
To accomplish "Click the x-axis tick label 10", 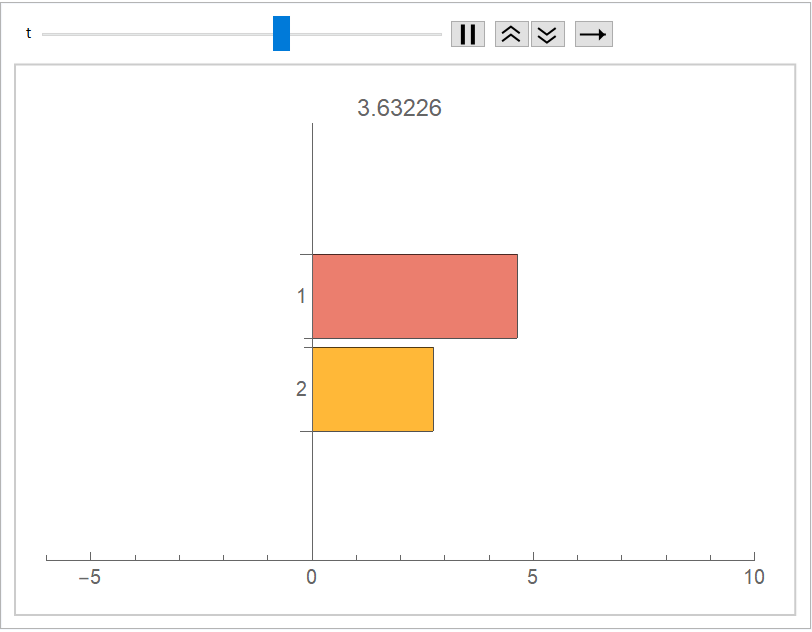I will click(x=754, y=577).
